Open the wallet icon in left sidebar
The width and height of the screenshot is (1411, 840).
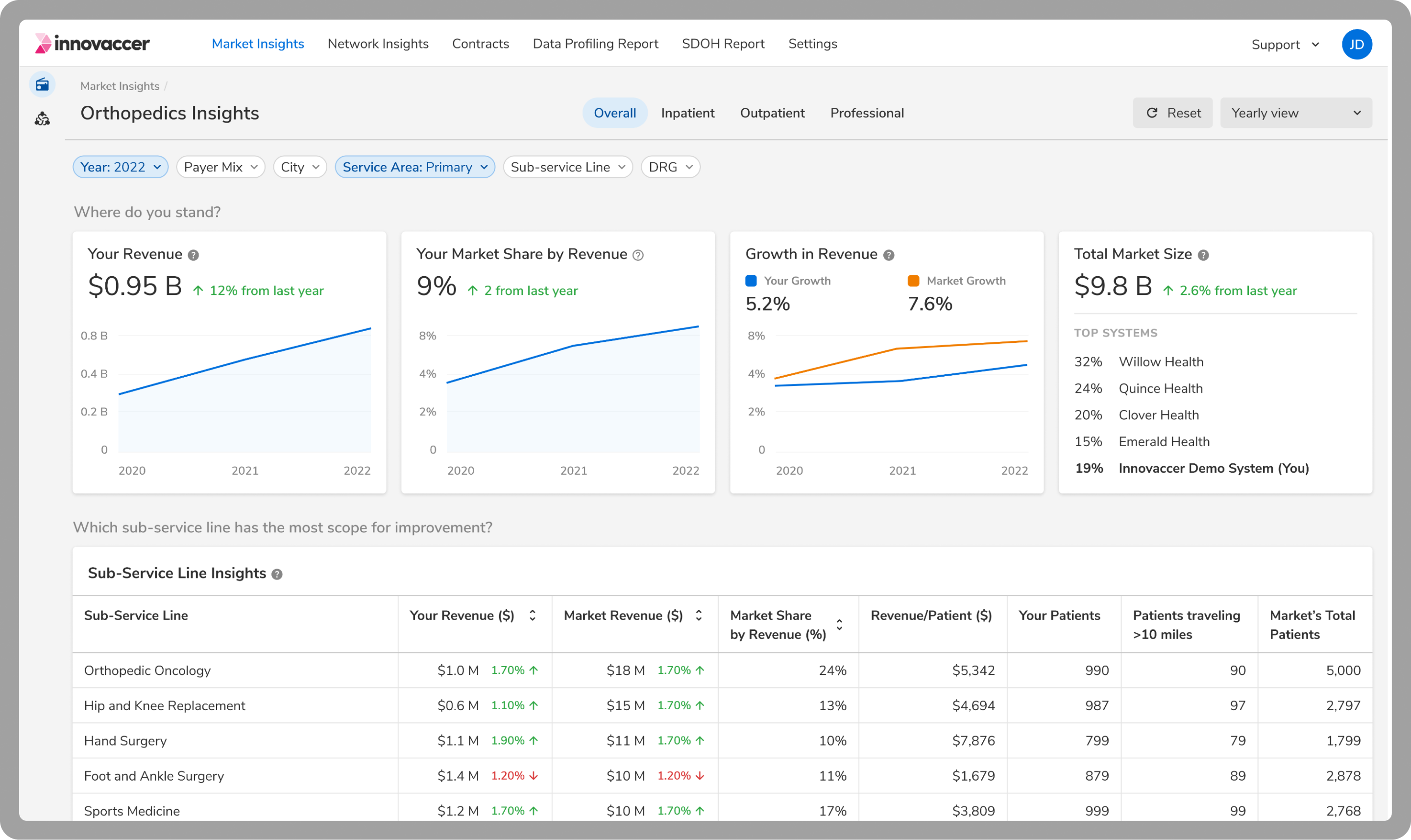43,85
